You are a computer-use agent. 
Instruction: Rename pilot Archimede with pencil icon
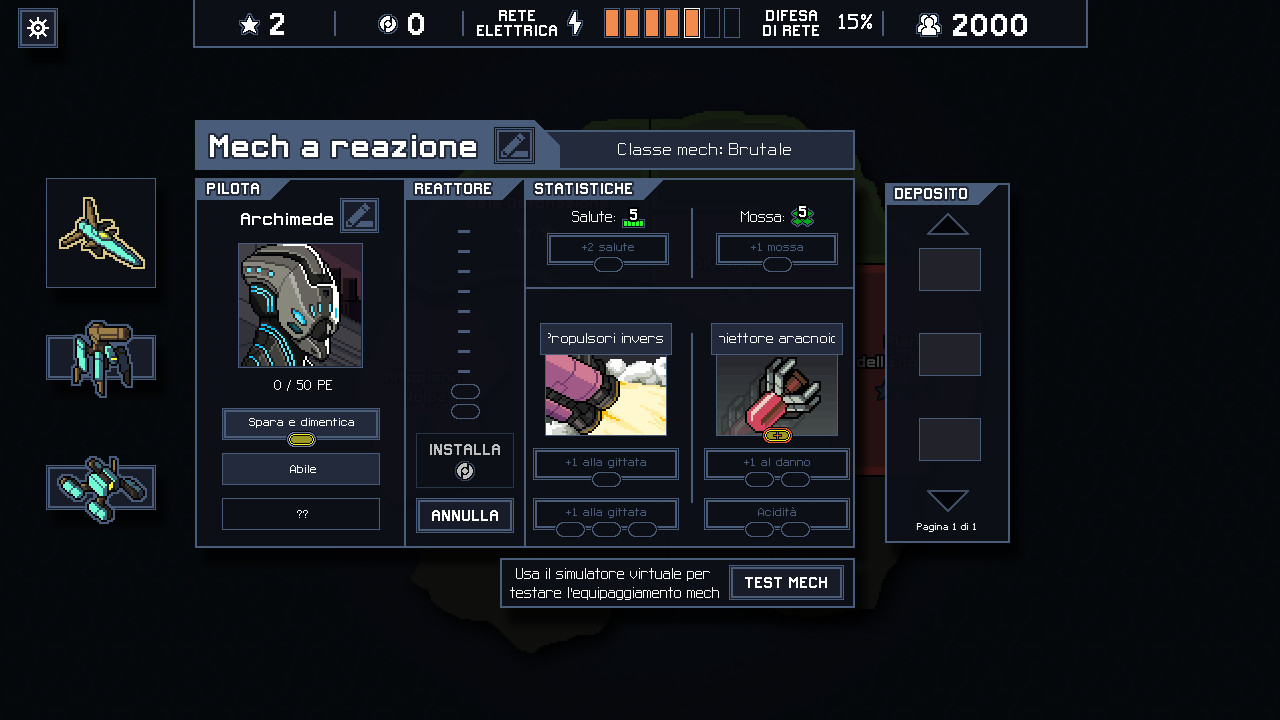click(360, 215)
